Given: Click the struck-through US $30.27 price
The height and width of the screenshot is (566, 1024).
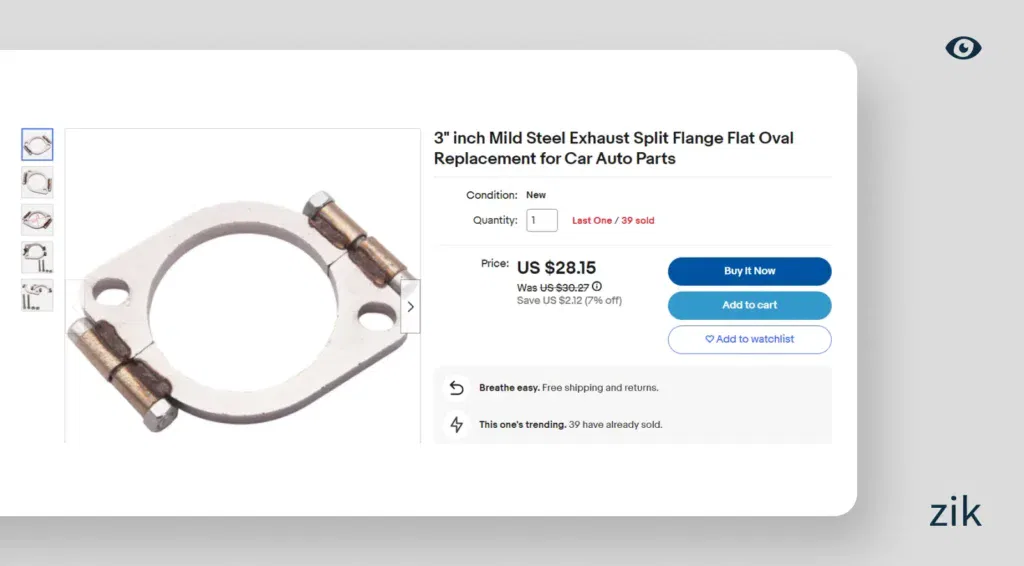Looking at the screenshot, I should [x=564, y=288].
